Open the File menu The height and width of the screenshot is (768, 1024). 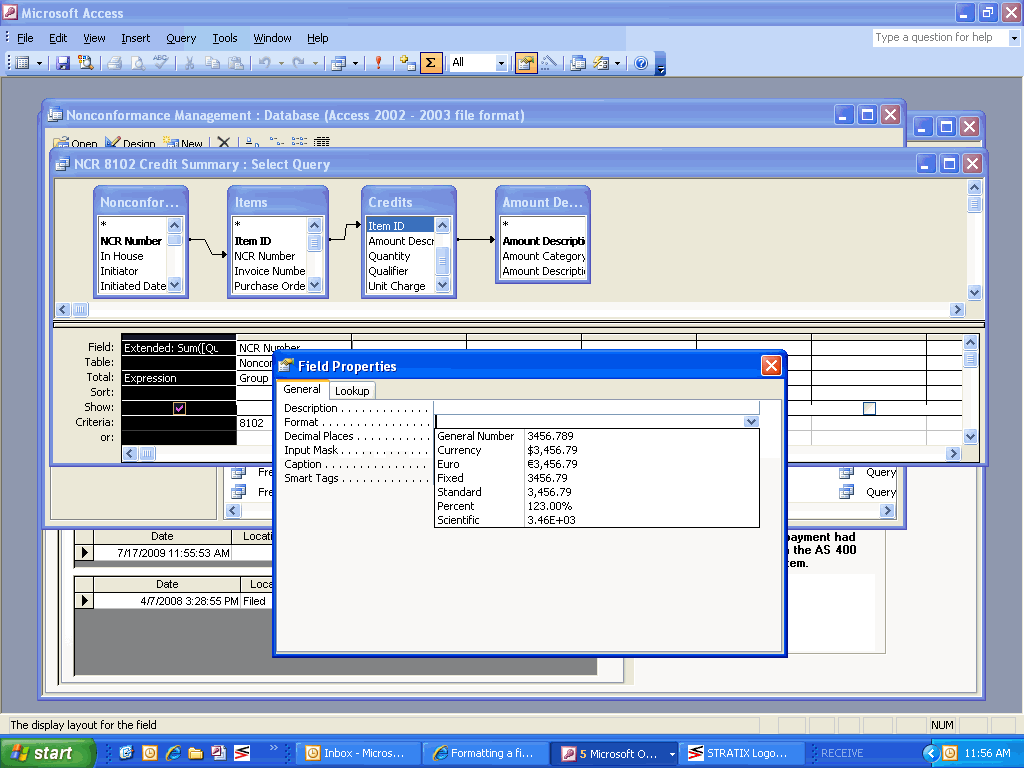tap(25, 38)
